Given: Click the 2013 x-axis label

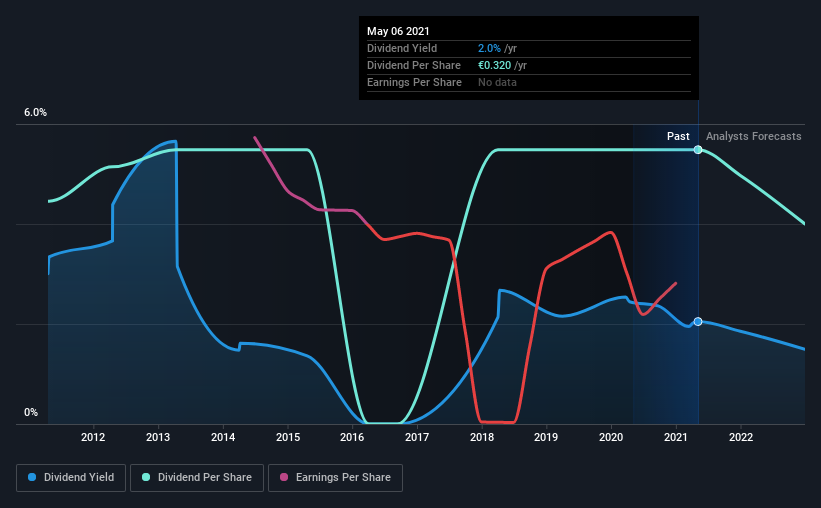Looking at the screenshot, I should click(158, 437).
